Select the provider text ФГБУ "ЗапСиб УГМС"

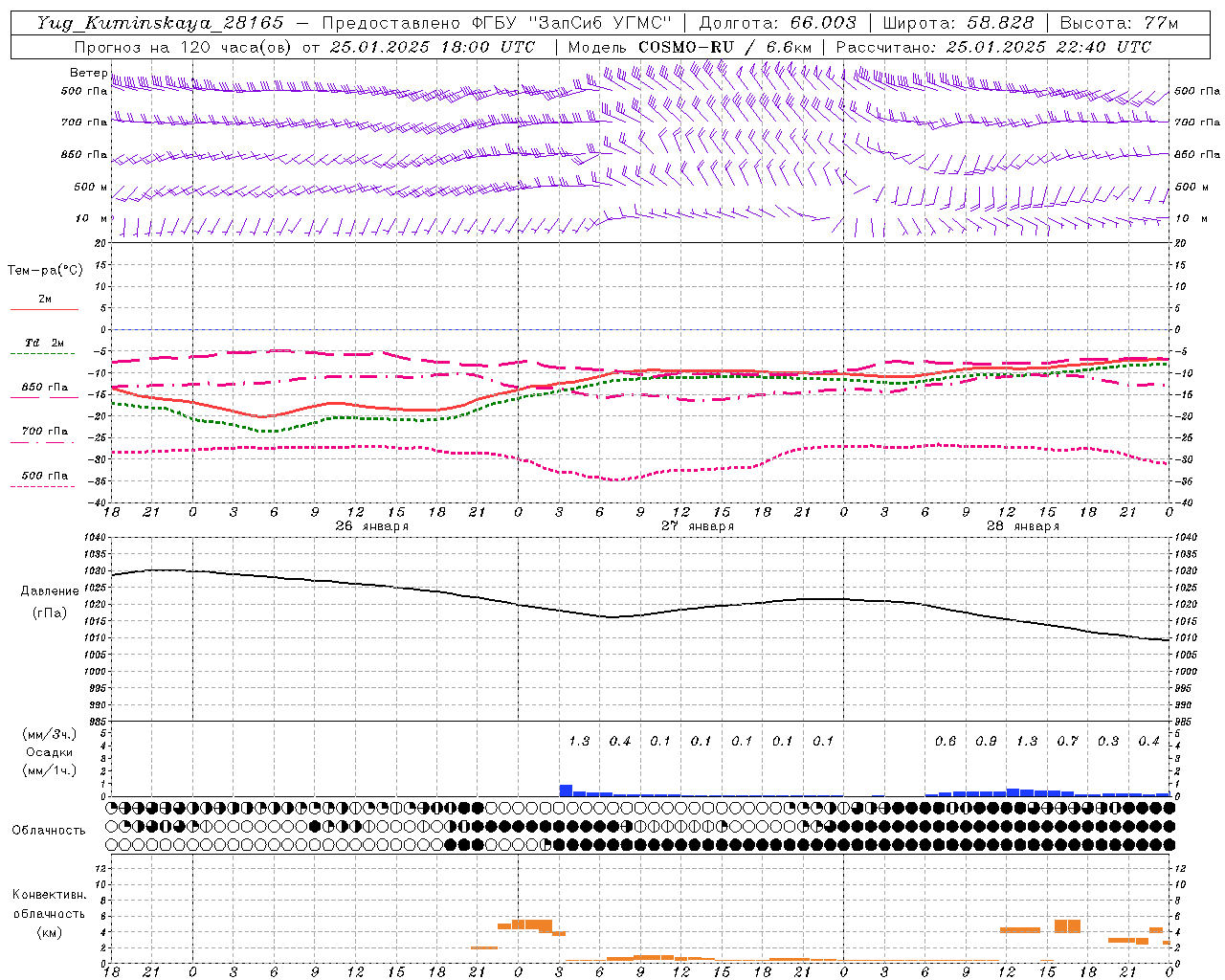(x=571, y=23)
